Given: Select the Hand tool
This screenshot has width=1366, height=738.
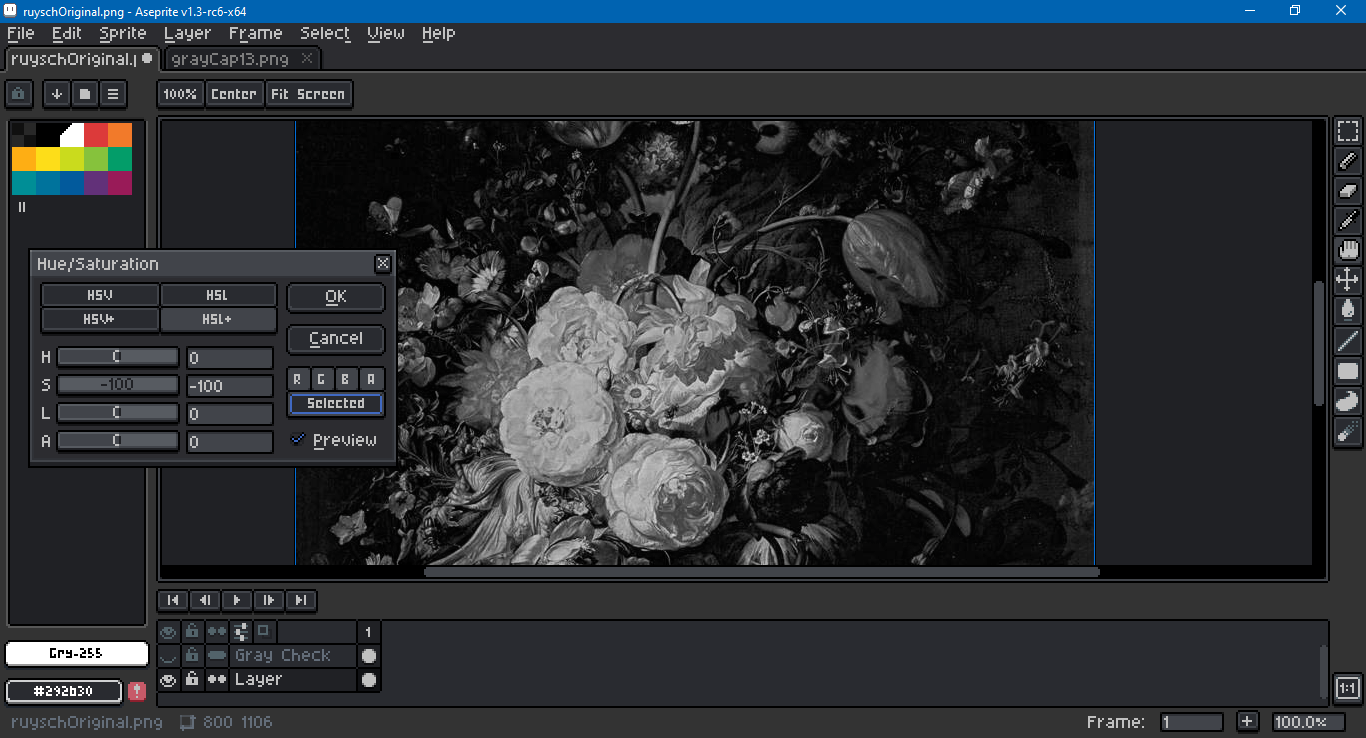Looking at the screenshot, I should [x=1348, y=251].
